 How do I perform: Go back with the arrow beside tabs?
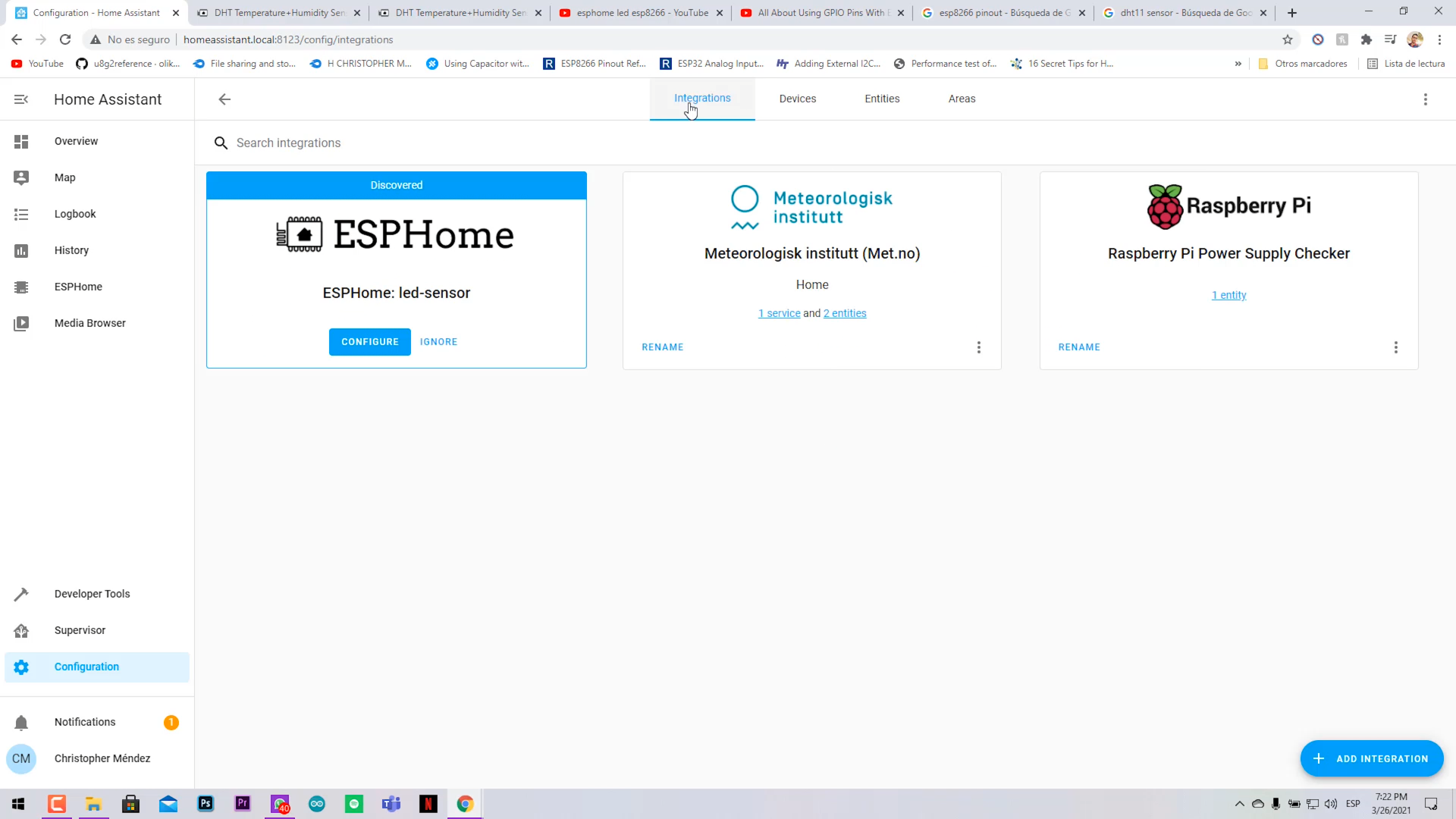(x=224, y=99)
